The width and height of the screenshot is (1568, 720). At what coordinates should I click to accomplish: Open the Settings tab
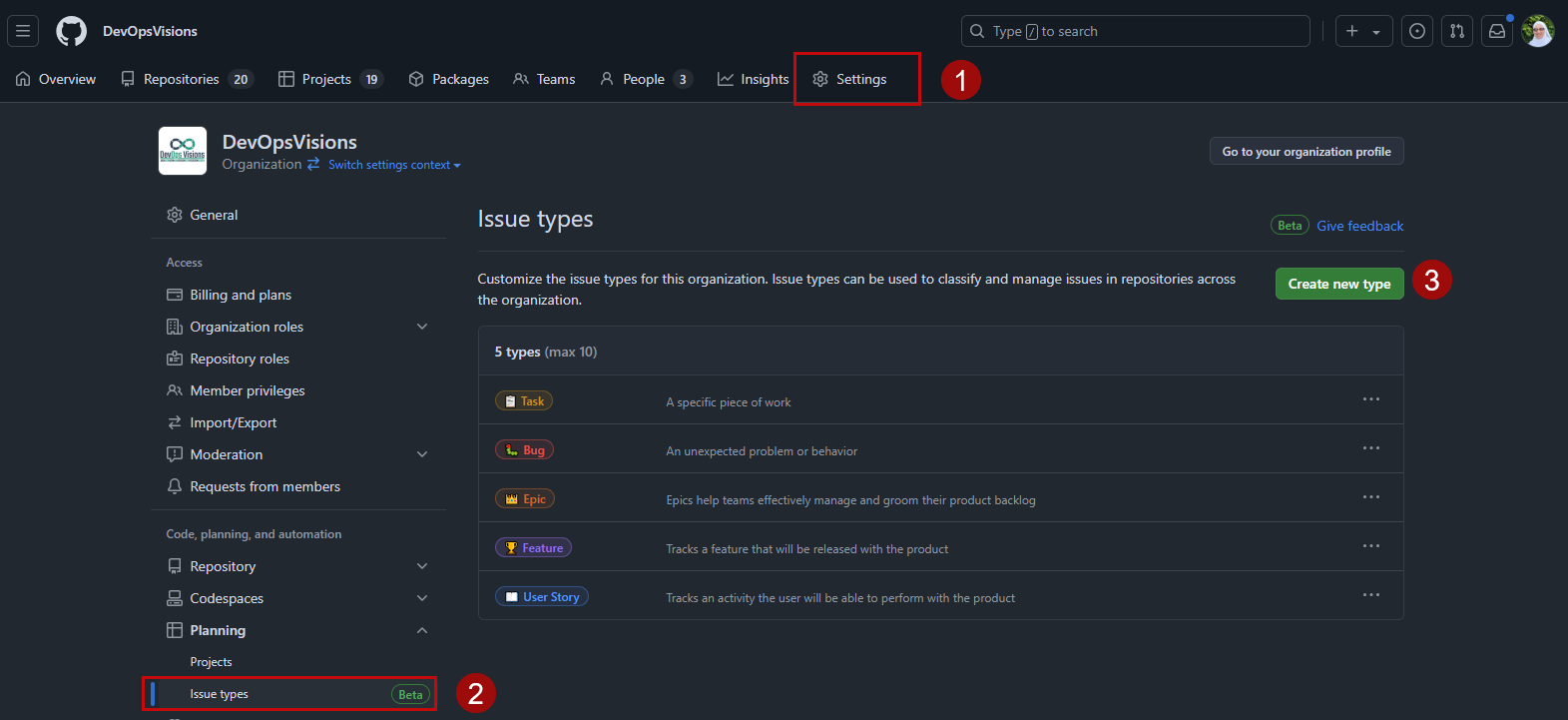coord(850,79)
